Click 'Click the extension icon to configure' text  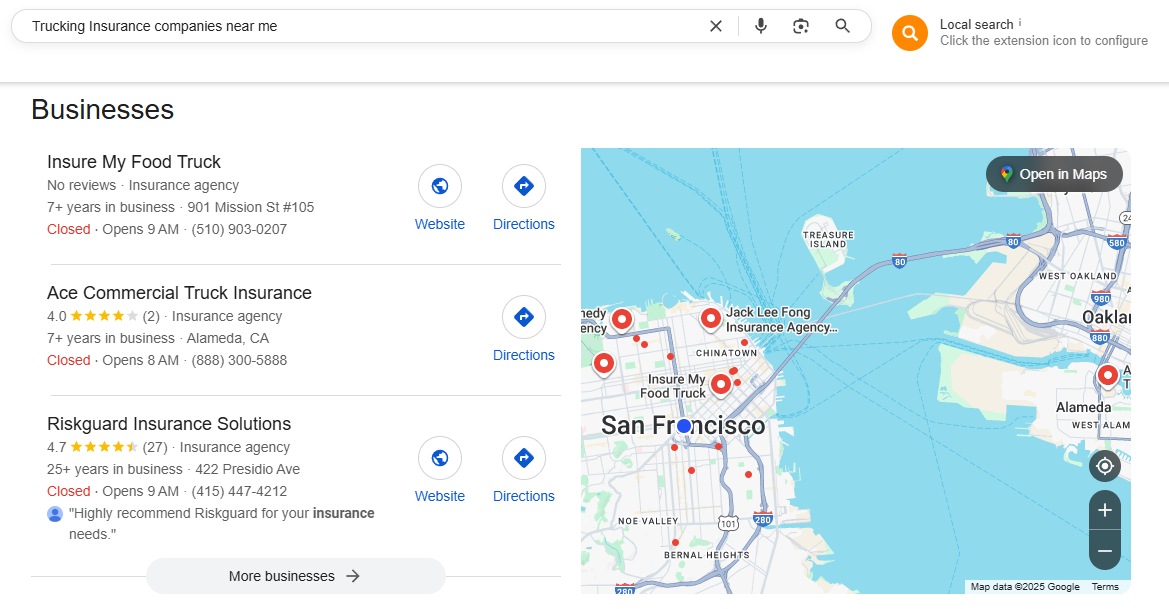point(1044,41)
